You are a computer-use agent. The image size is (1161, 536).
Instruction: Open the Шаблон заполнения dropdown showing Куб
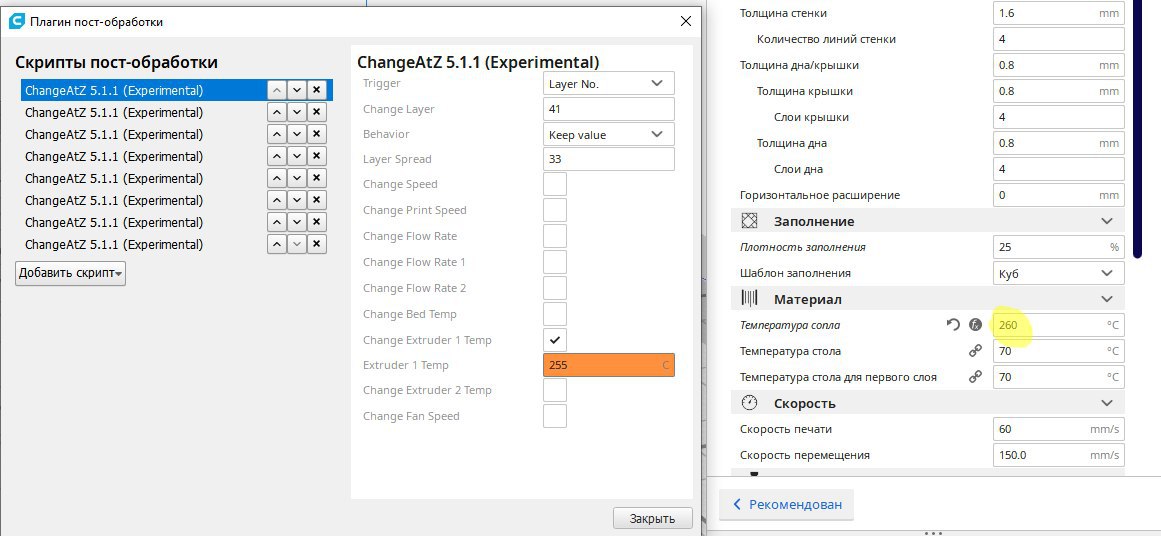pyautogui.click(x=1058, y=273)
